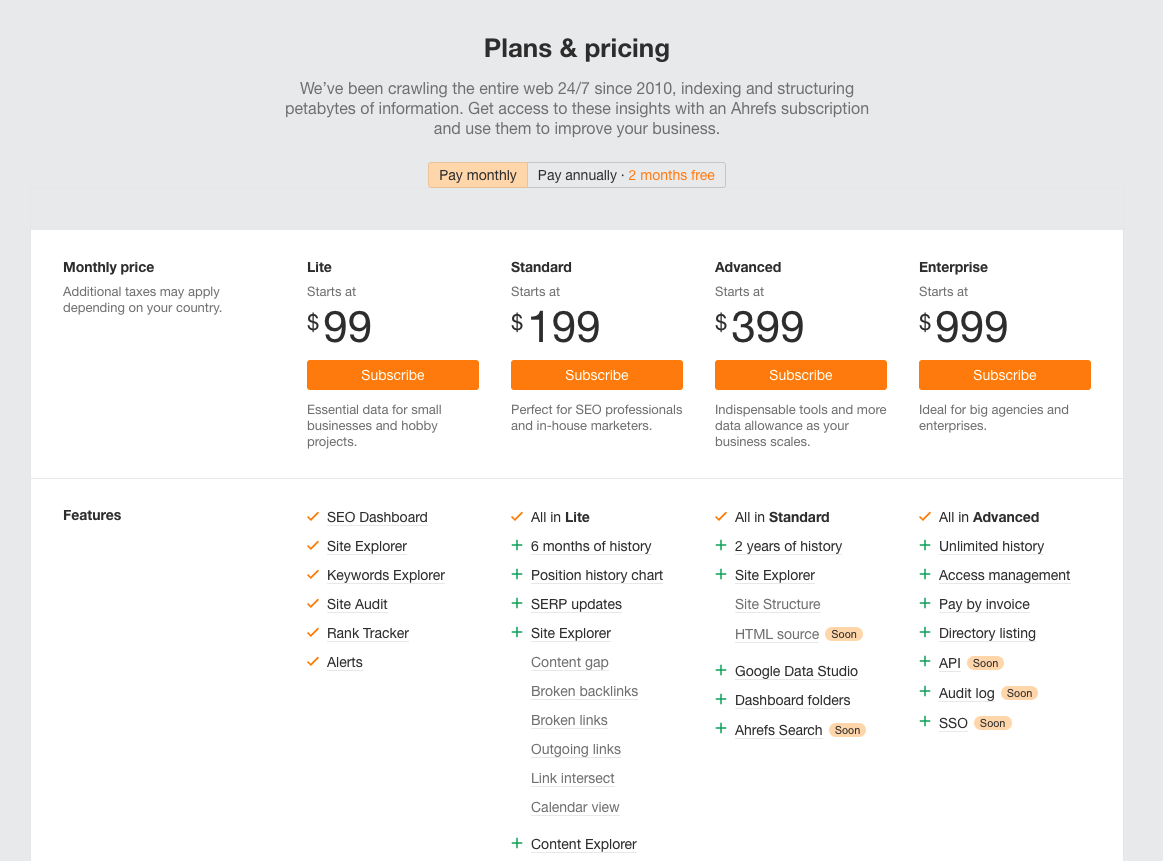Screen dimensions: 1163x861
Task: Open the Dashboard folders feature link
Action: pyautogui.click(x=792, y=700)
